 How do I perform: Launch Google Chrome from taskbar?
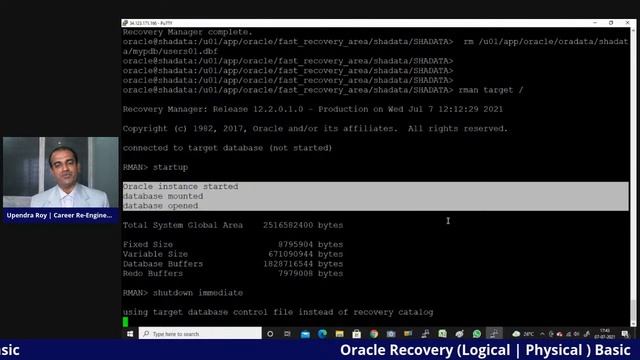point(374,334)
